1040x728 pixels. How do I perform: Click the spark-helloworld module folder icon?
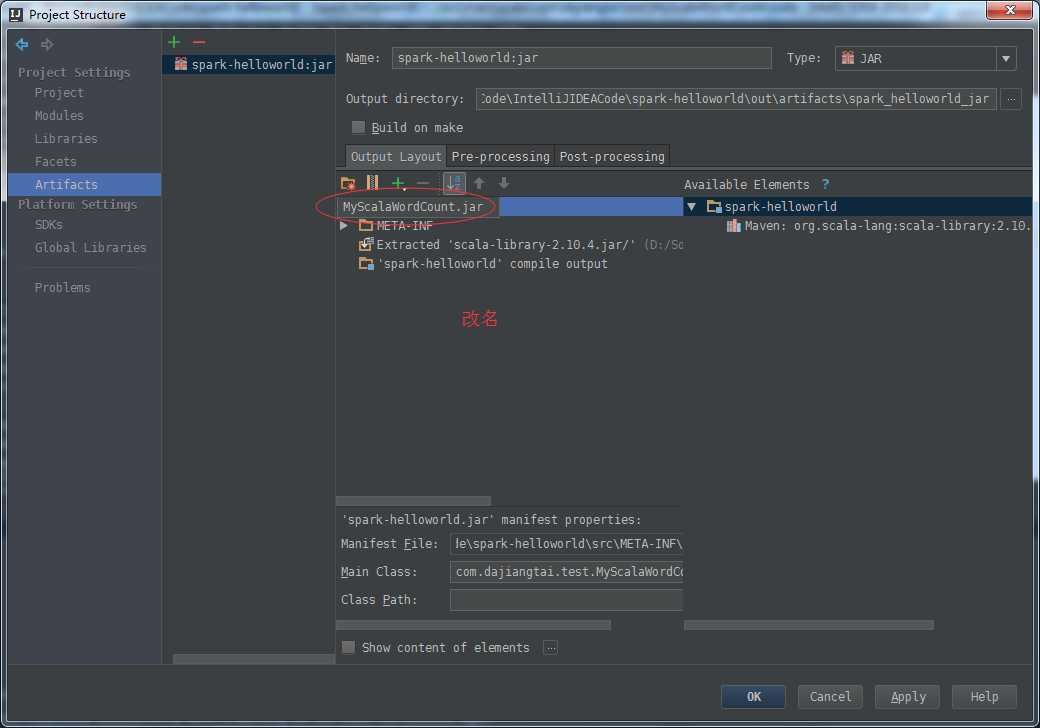pos(714,206)
